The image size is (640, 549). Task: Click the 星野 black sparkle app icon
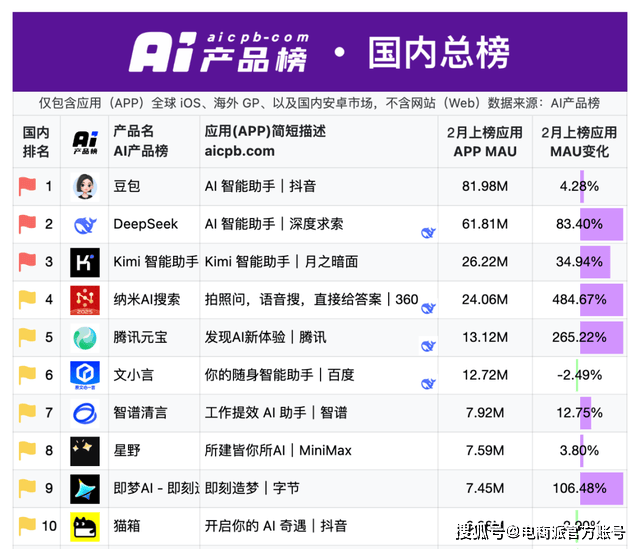[85, 451]
